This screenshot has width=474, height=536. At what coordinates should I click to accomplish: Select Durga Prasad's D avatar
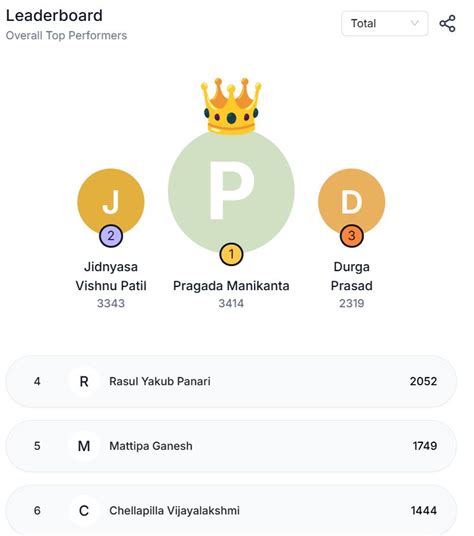pyautogui.click(x=352, y=202)
